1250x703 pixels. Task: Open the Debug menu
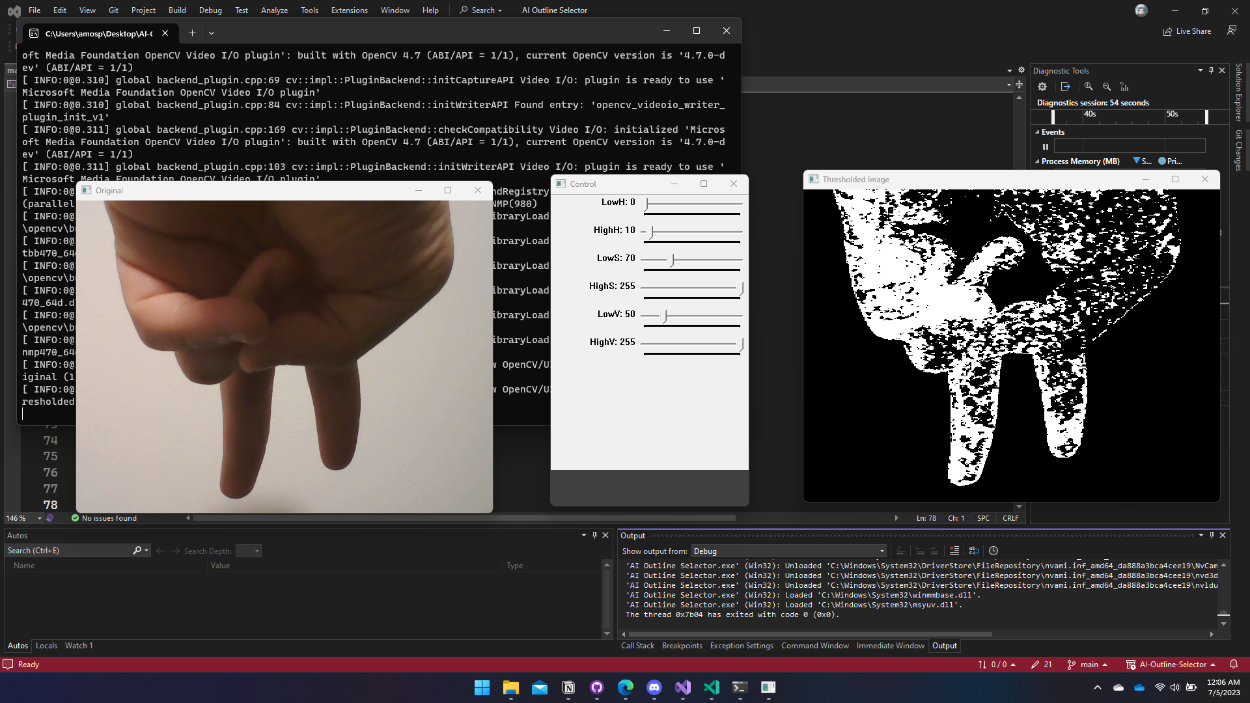click(210, 10)
